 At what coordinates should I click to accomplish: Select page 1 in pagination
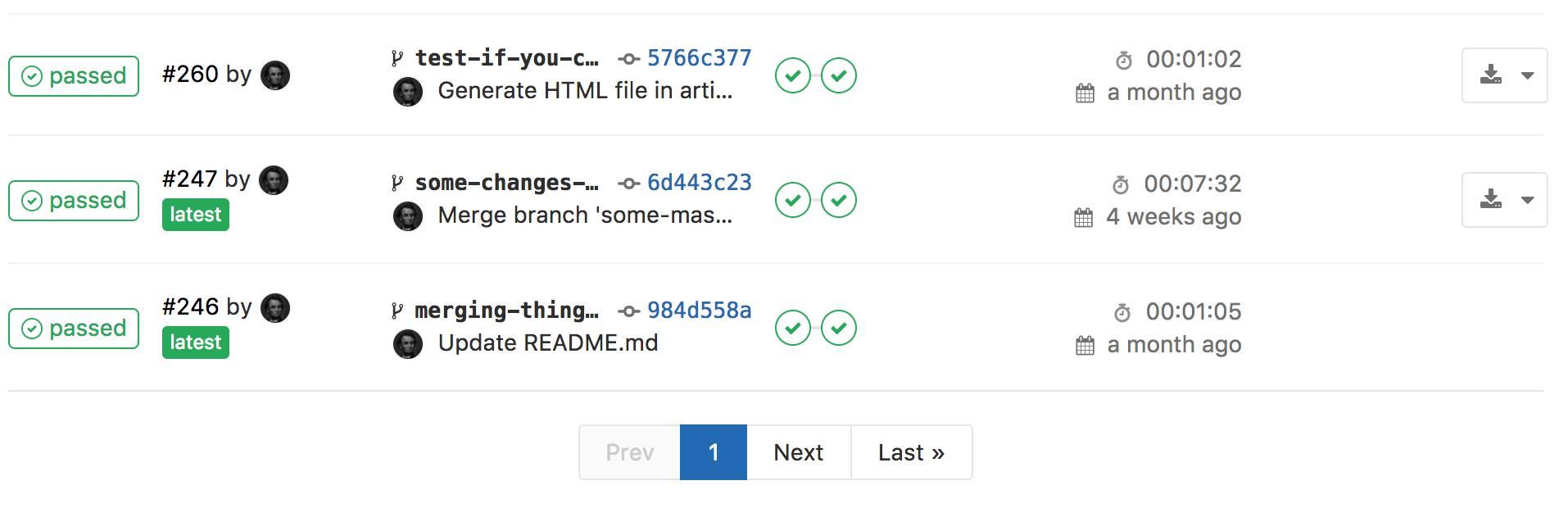[714, 452]
